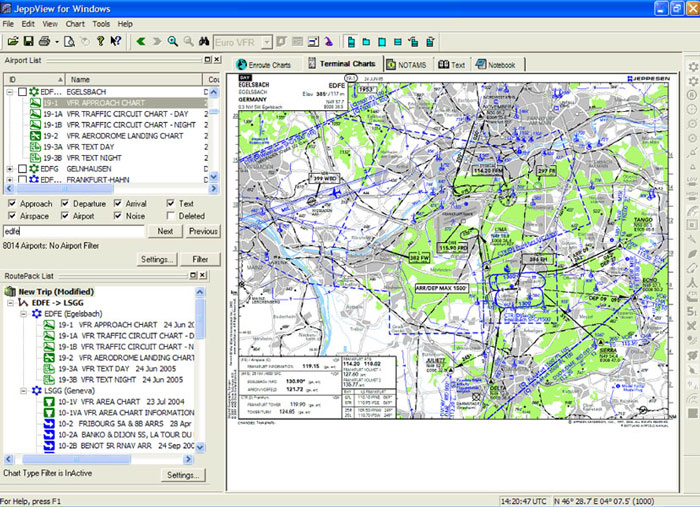Click the gray Forward arrow icon
This screenshot has width=700, height=507.
coord(157,42)
